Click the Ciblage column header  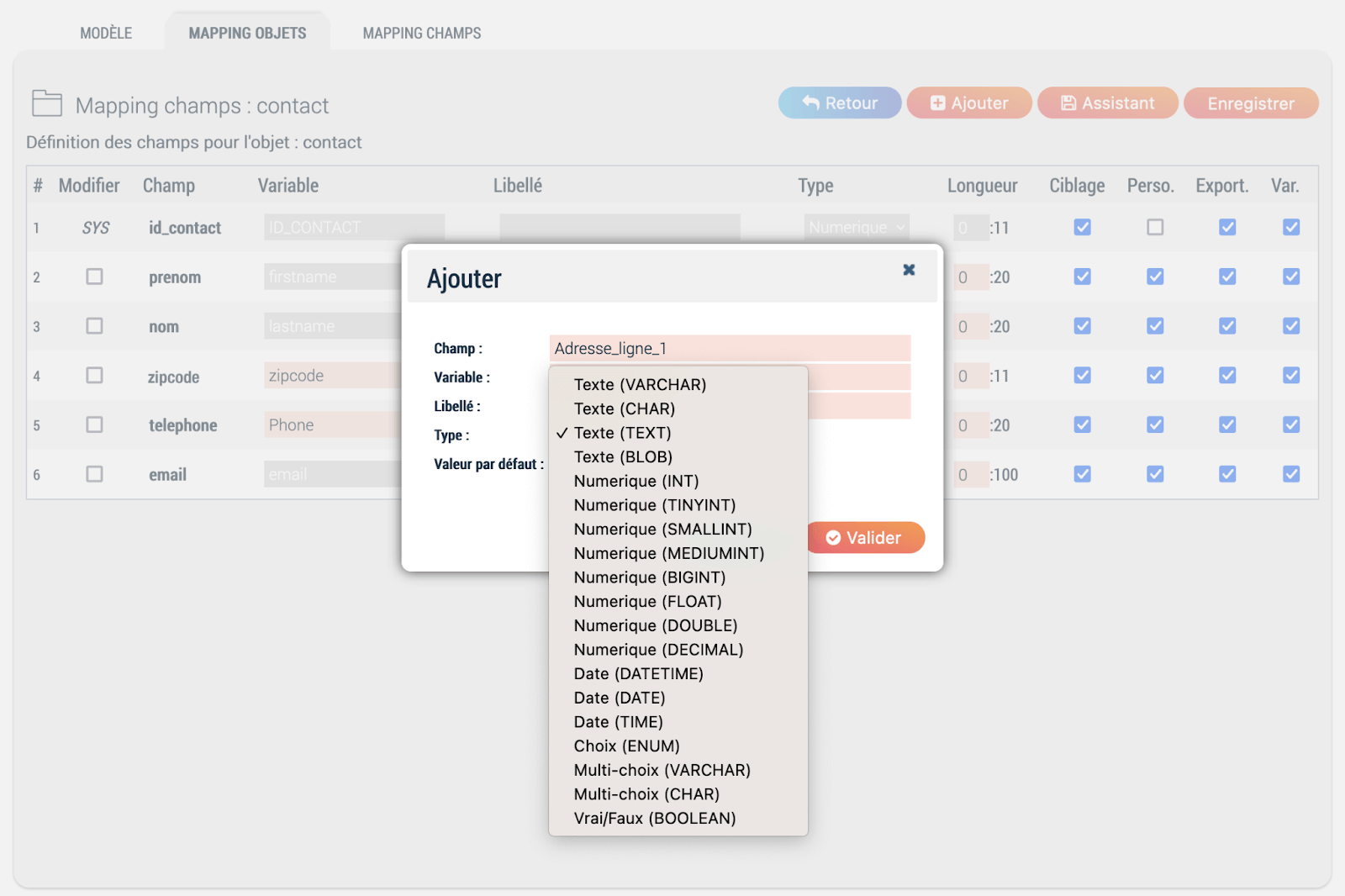[x=1077, y=186]
